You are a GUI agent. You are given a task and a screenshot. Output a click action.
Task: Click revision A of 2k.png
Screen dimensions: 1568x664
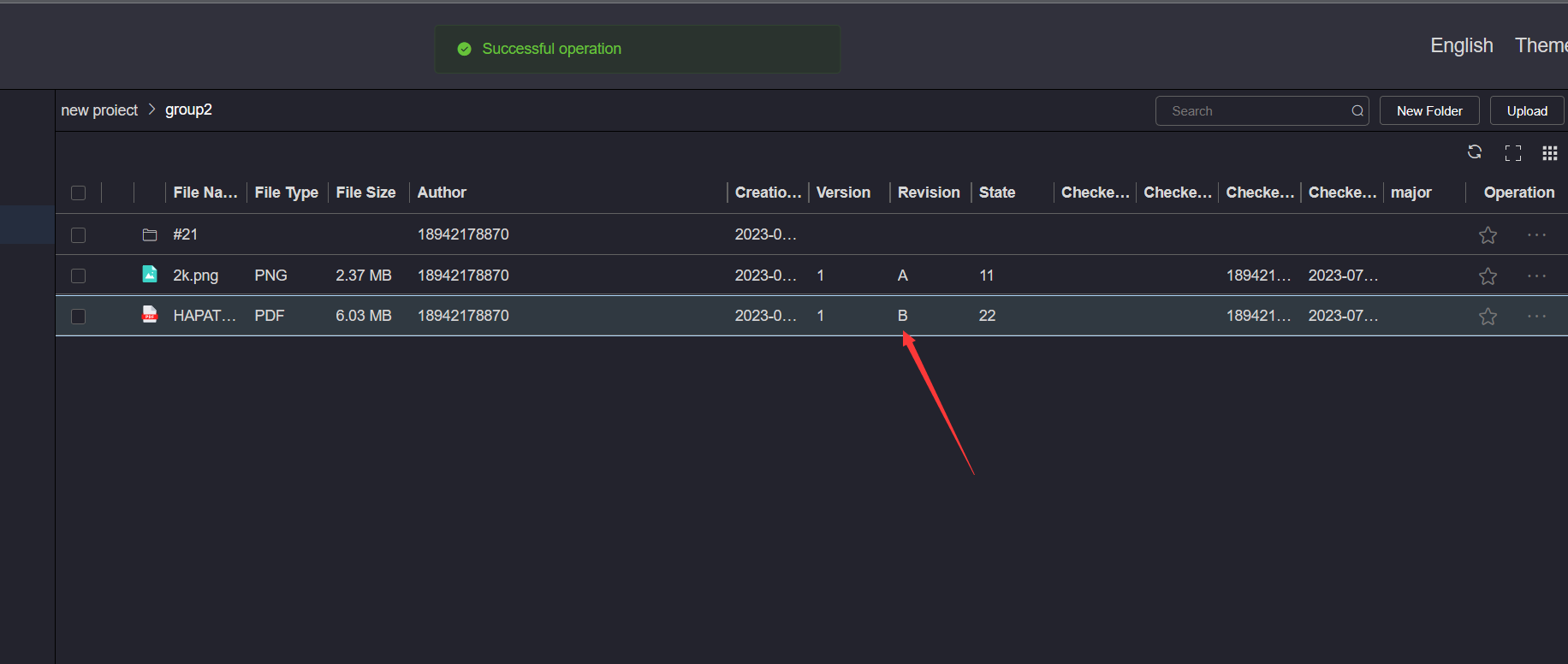coord(902,276)
